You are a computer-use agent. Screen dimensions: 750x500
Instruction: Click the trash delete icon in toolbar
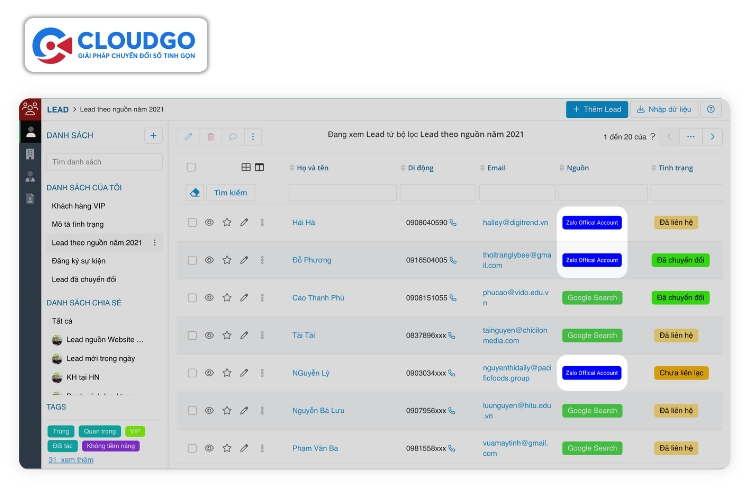click(210, 136)
